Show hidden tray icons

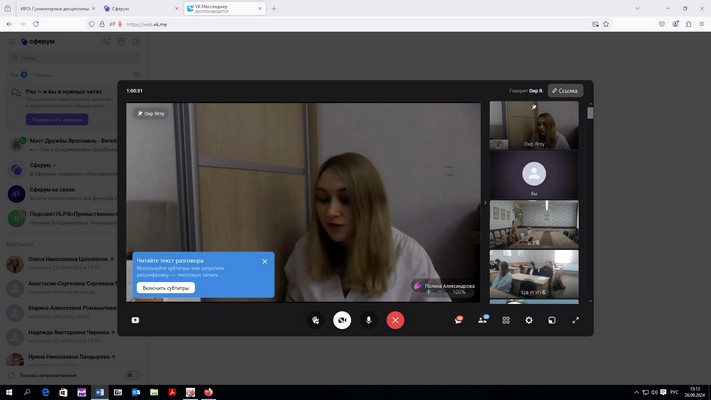pyautogui.click(x=636, y=392)
